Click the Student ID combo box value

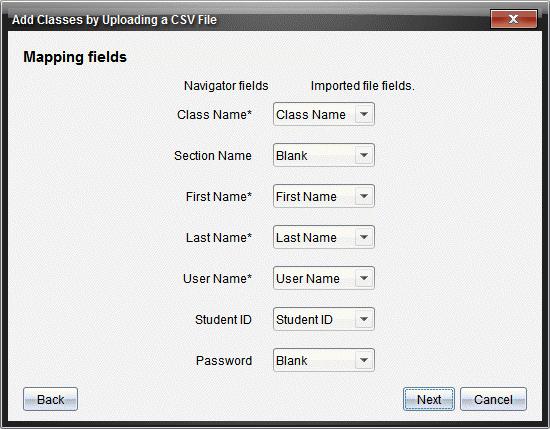pos(304,320)
